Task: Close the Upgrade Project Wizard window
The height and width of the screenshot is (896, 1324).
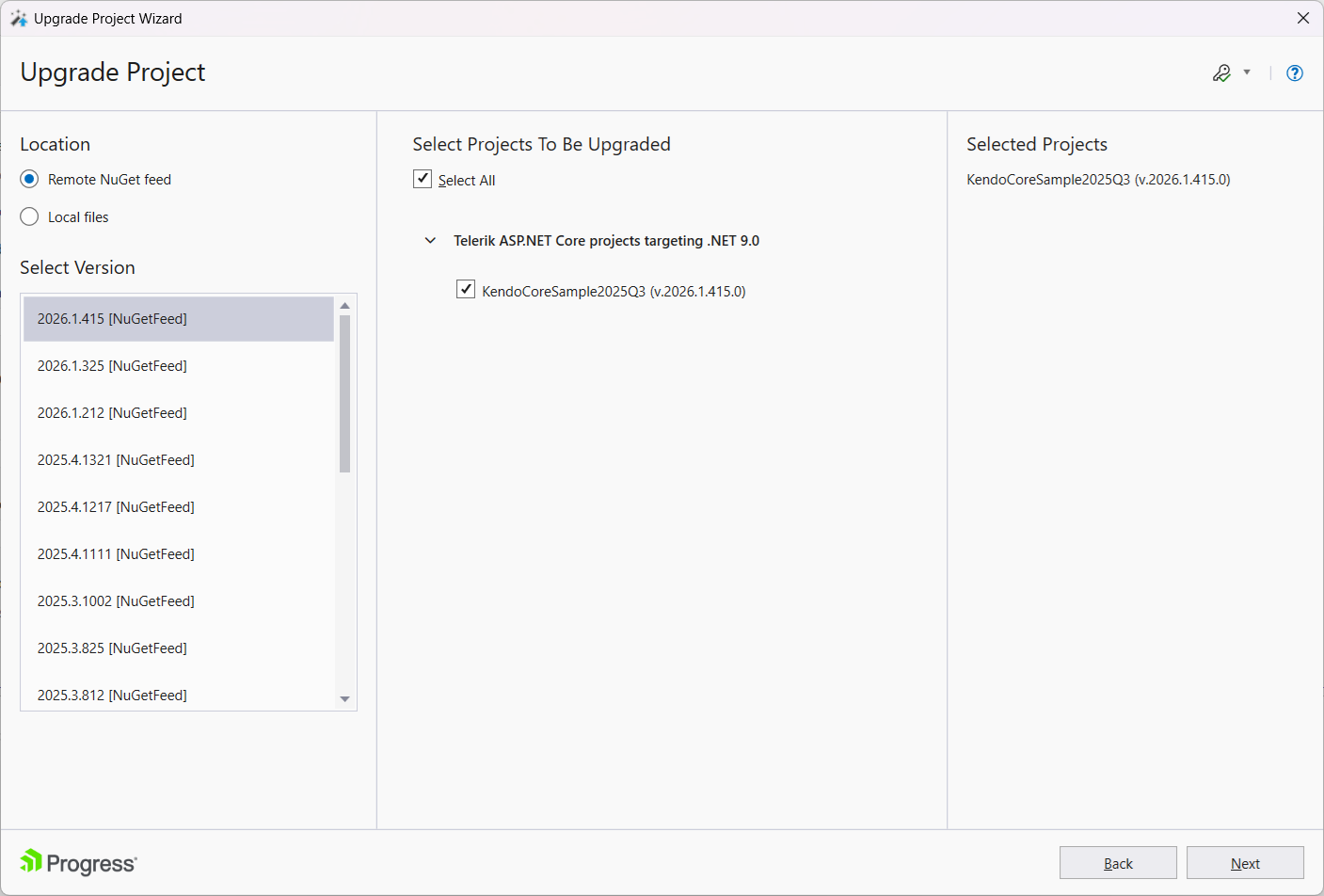Action: point(1303,19)
